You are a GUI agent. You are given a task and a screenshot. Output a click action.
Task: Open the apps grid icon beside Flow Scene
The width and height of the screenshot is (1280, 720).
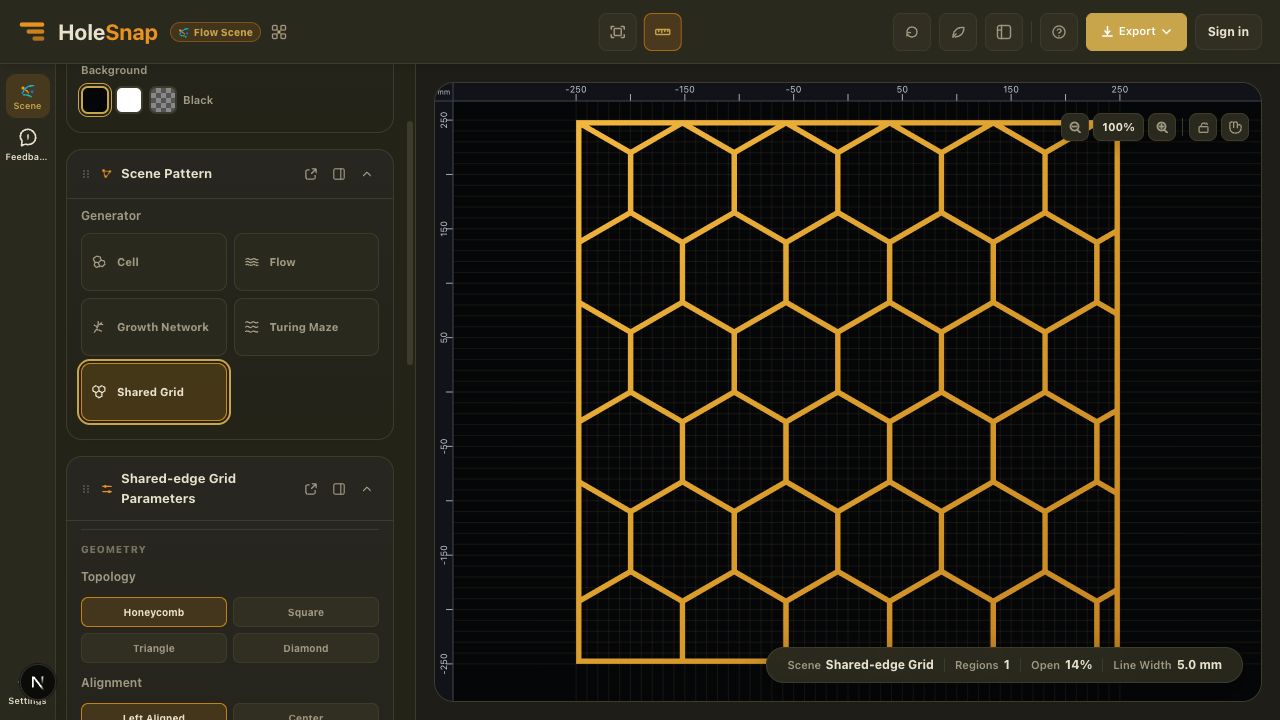point(279,32)
